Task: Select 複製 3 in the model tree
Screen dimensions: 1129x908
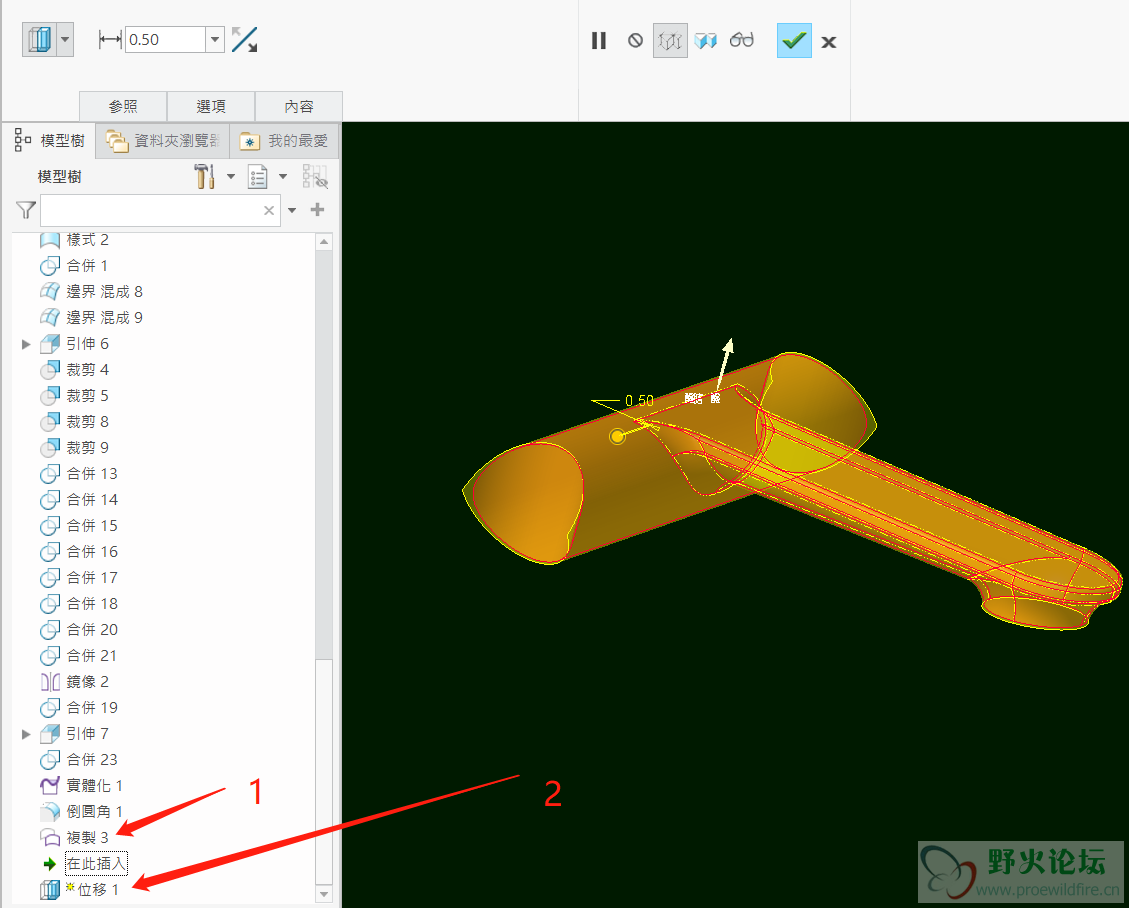Action: (x=87, y=837)
